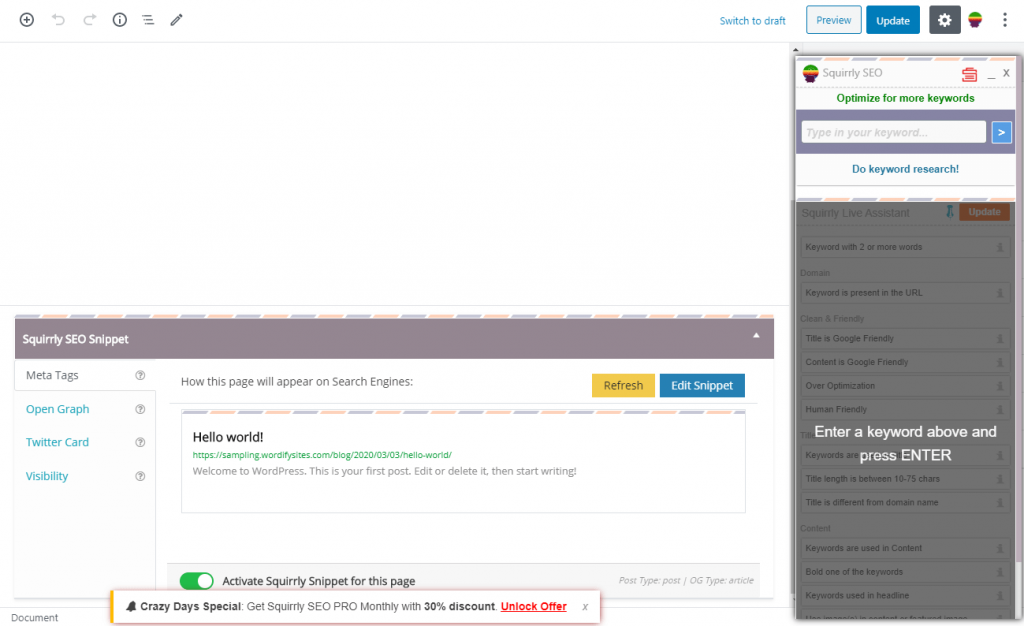Screen dimensions: 1024x626
Task: Toggle Activate Squirrly Snippet switch
Action: (197, 581)
